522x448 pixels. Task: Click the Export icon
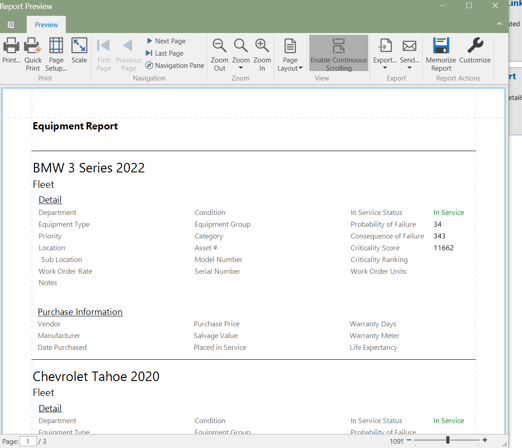pyautogui.click(x=385, y=46)
